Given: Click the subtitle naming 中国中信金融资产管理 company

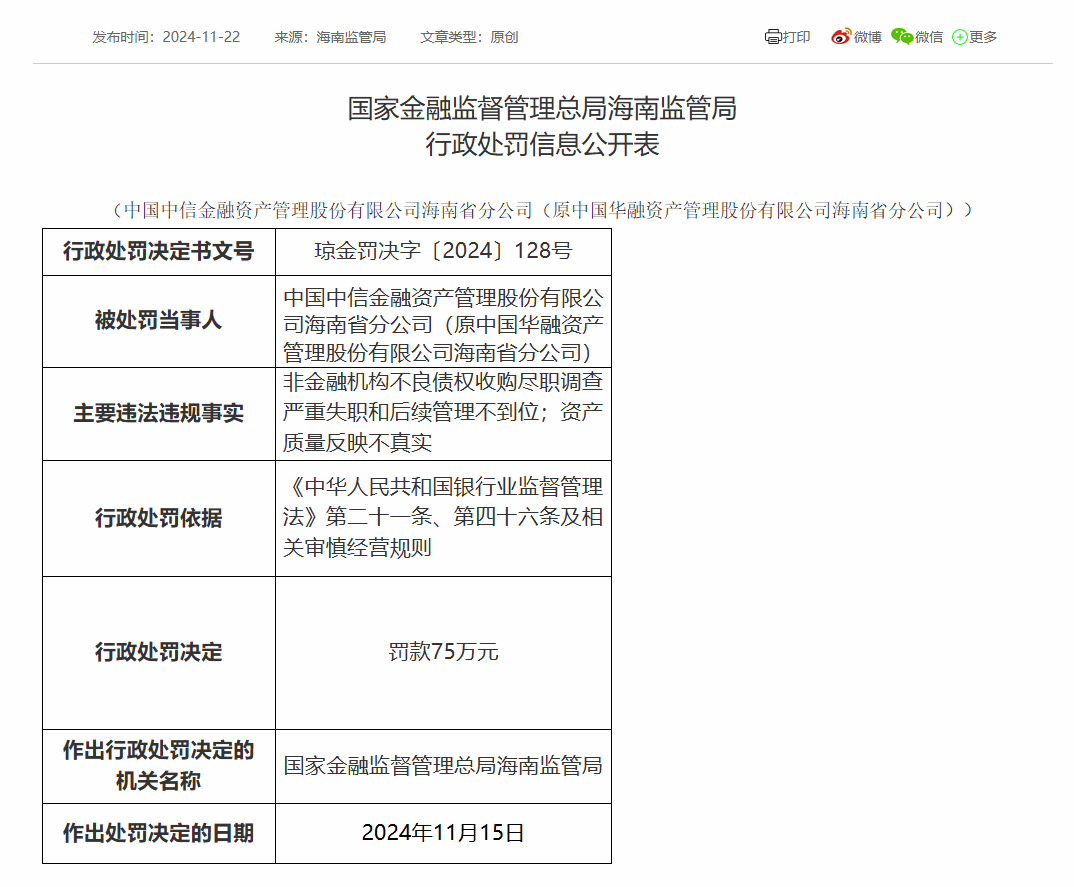Looking at the screenshot, I should (542, 210).
